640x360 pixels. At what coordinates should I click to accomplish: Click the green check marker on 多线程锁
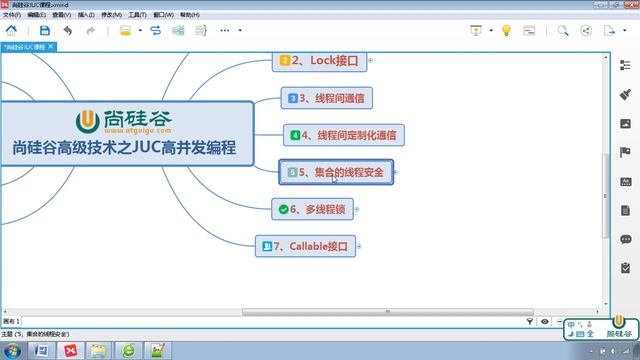283,209
